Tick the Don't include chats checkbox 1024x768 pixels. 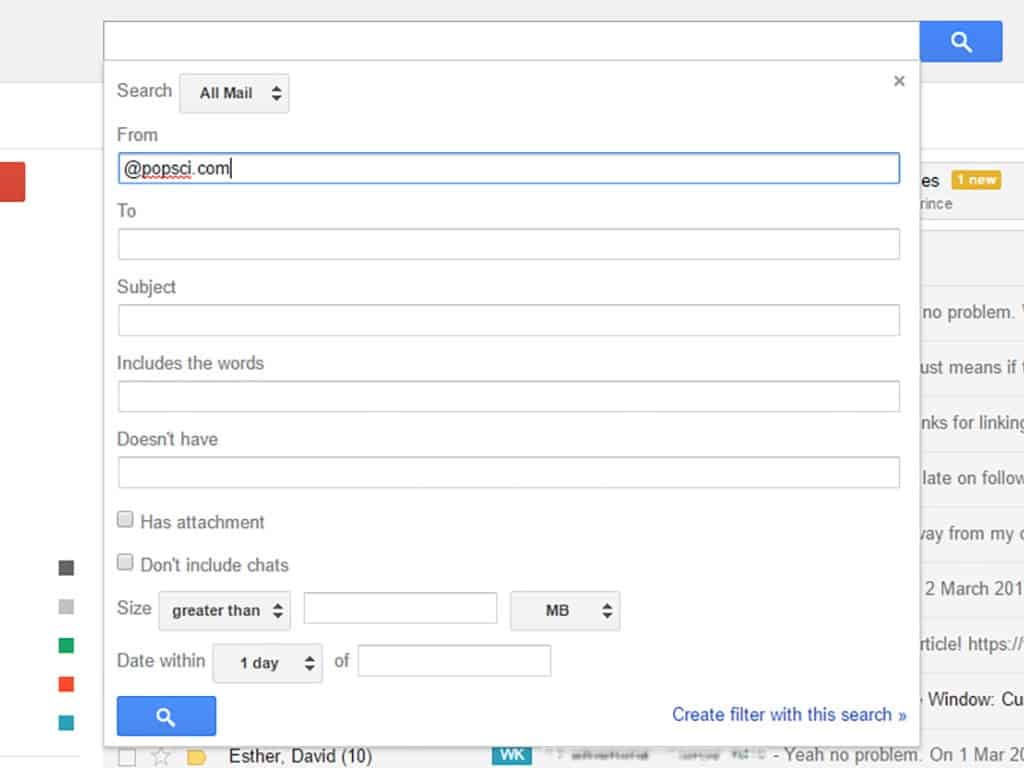(x=125, y=562)
